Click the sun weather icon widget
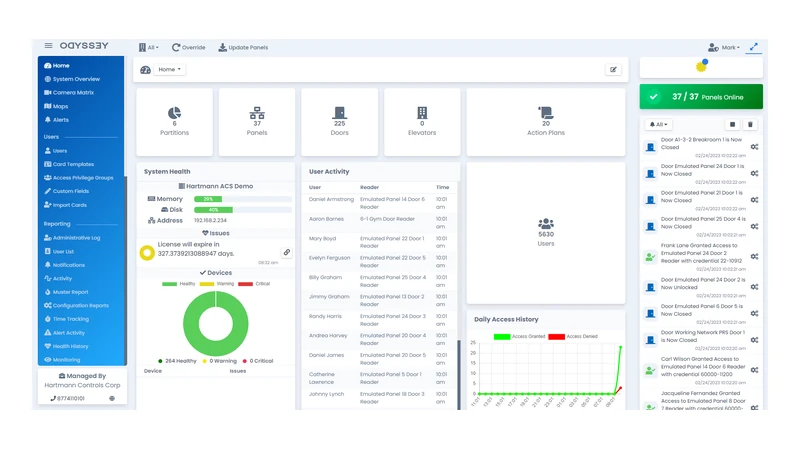The height and width of the screenshot is (450, 800). coord(702,66)
